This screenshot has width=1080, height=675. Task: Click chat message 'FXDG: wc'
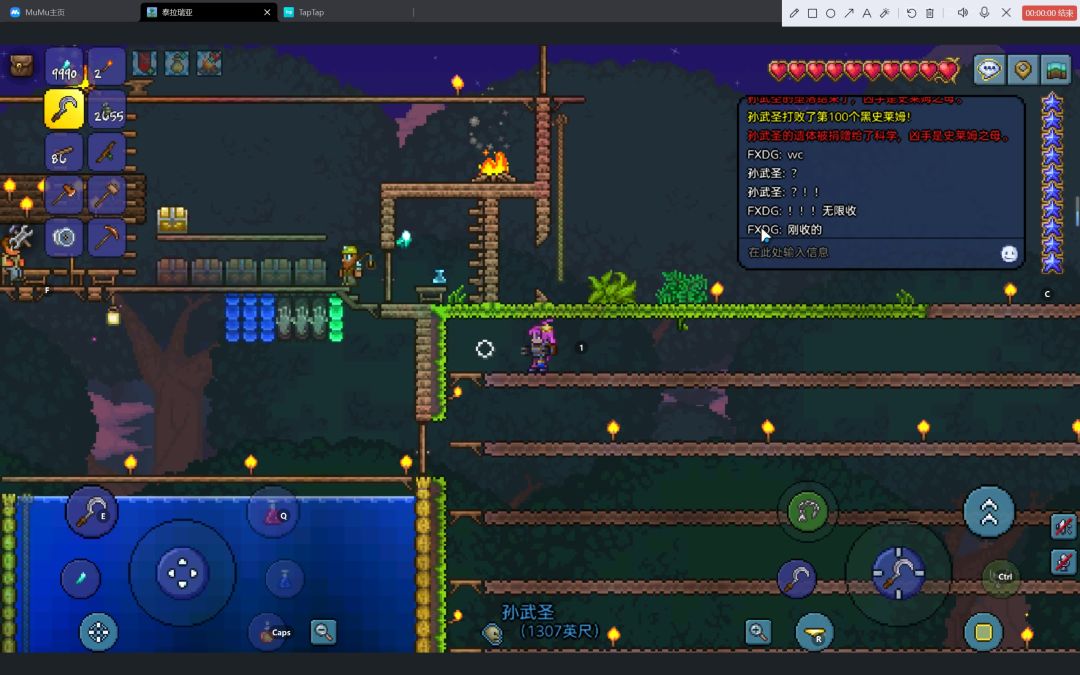[x=775, y=155]
